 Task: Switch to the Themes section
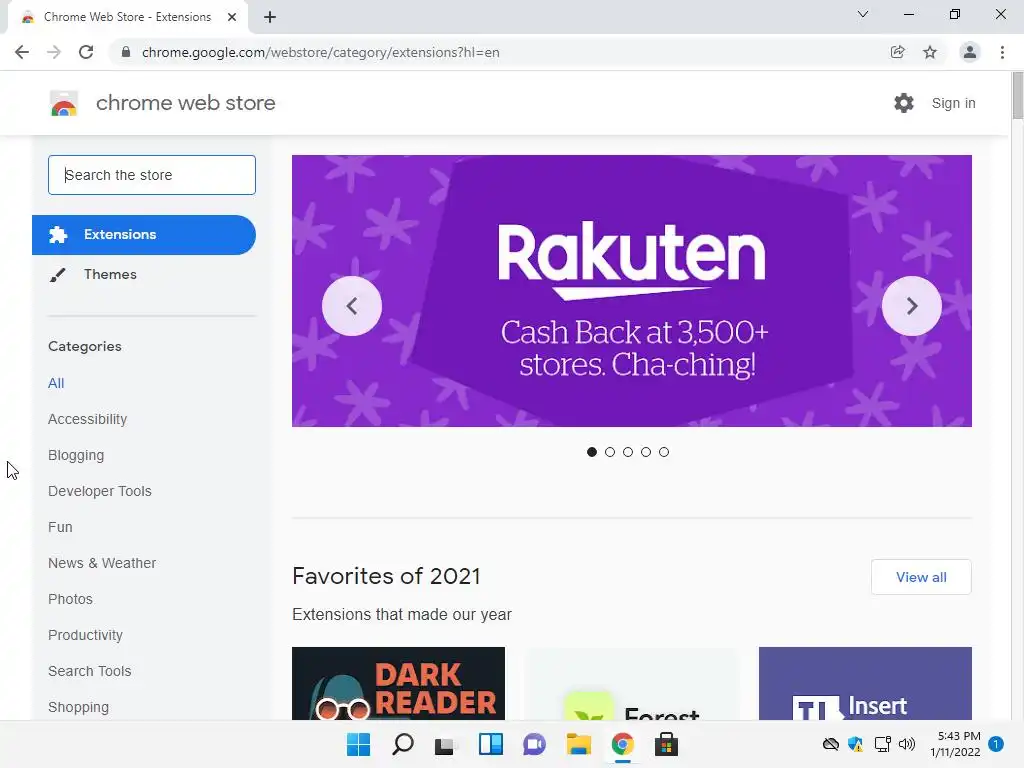[x=110, y=274]
